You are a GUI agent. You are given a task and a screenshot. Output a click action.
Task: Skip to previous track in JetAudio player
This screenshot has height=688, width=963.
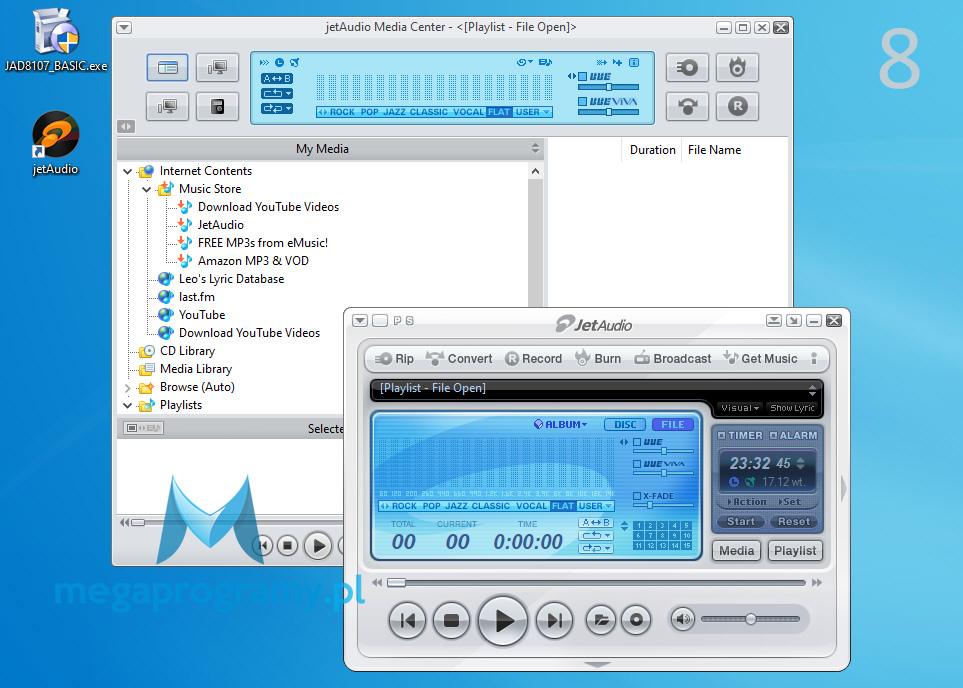(407, 620)
